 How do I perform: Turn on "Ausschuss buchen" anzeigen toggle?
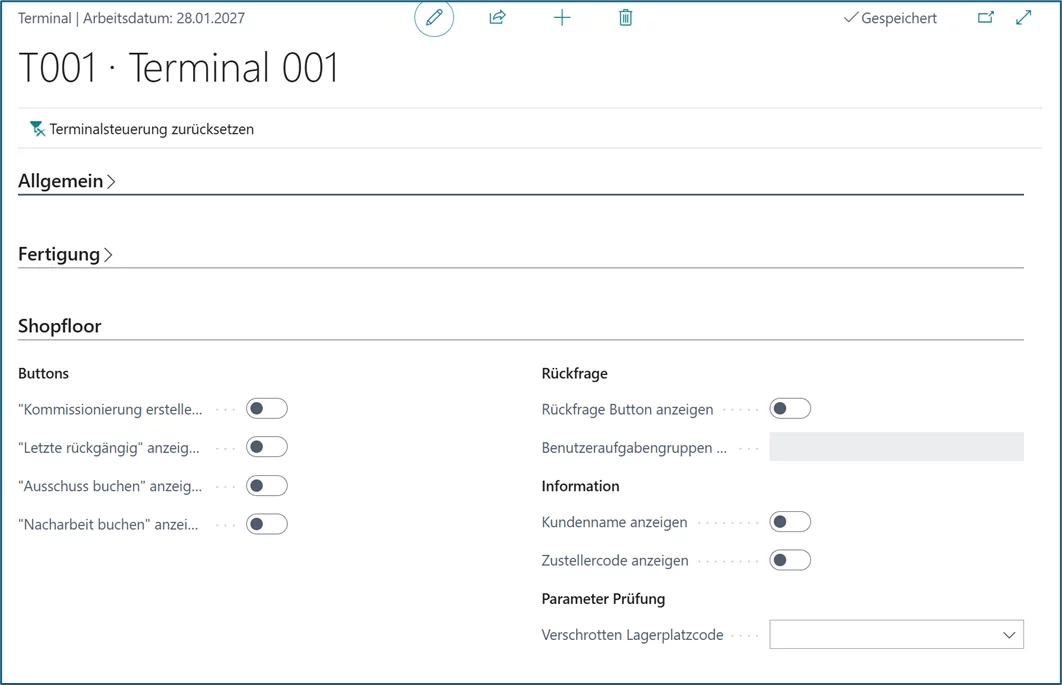coord(267,486)
